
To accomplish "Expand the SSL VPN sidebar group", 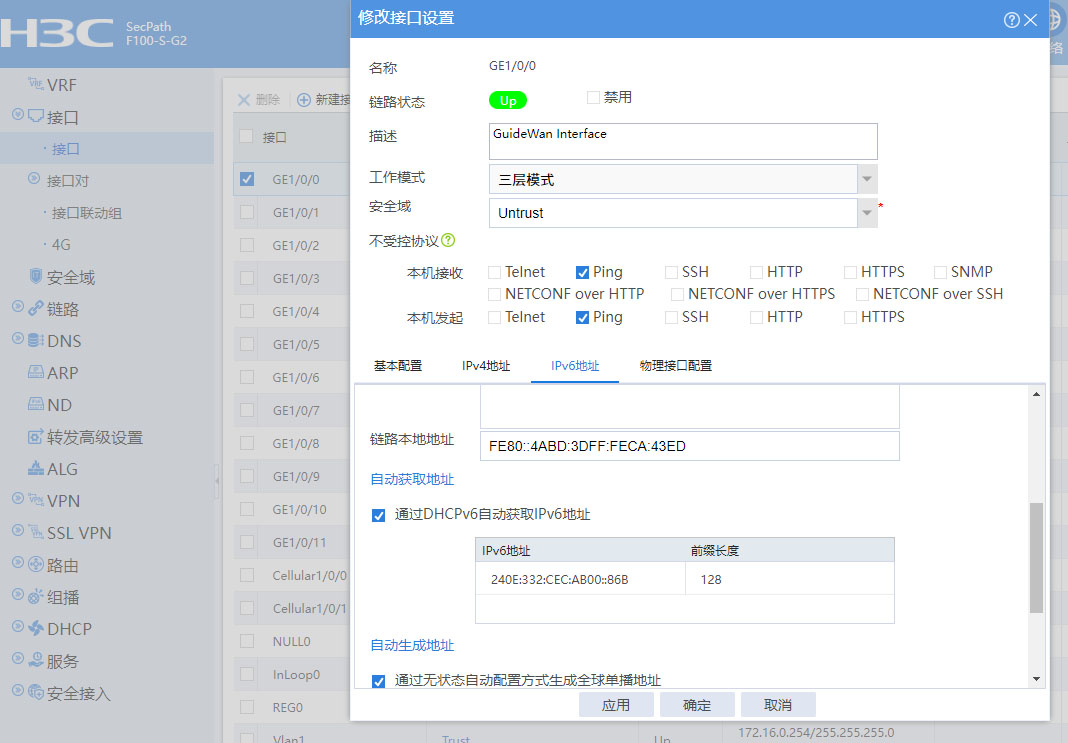I will (x=18, y=530).
